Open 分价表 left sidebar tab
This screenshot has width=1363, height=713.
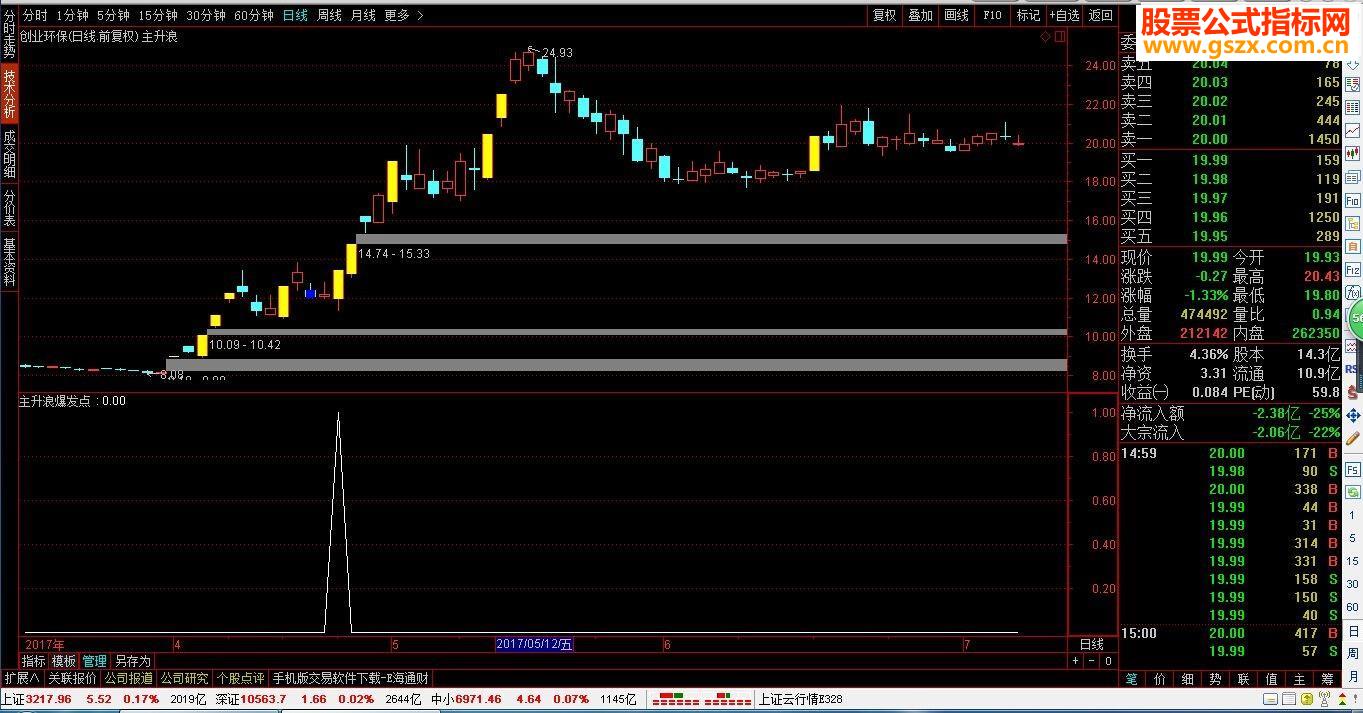9,207
